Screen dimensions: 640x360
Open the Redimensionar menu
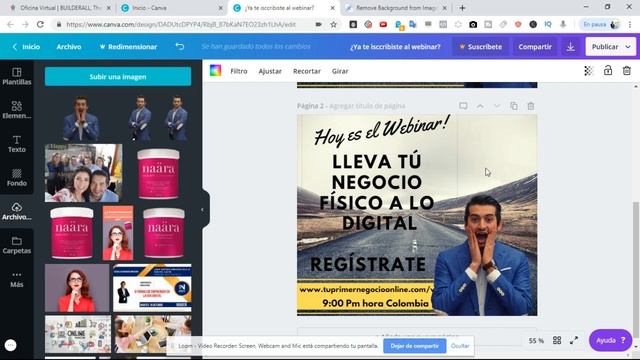pos(128,47)
